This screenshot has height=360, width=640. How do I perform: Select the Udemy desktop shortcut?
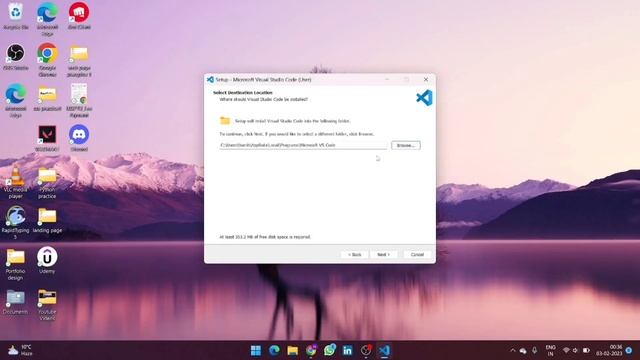[47, 260]
